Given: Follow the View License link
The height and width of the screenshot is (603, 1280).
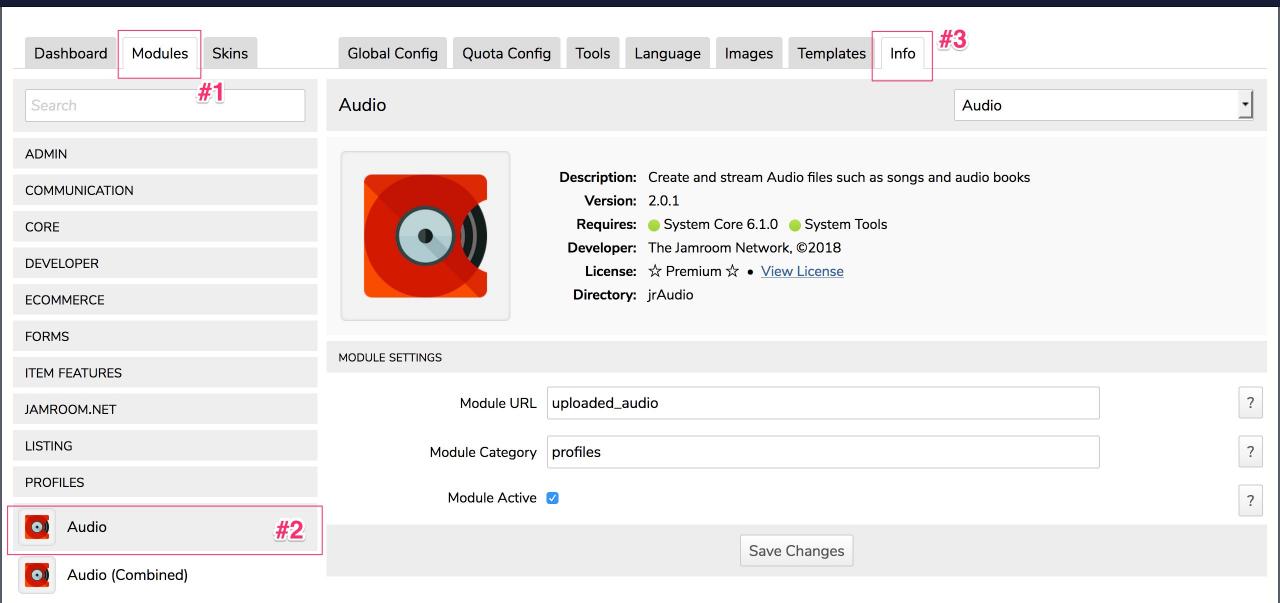Looking at the screenshot, I should coord(802,271).
